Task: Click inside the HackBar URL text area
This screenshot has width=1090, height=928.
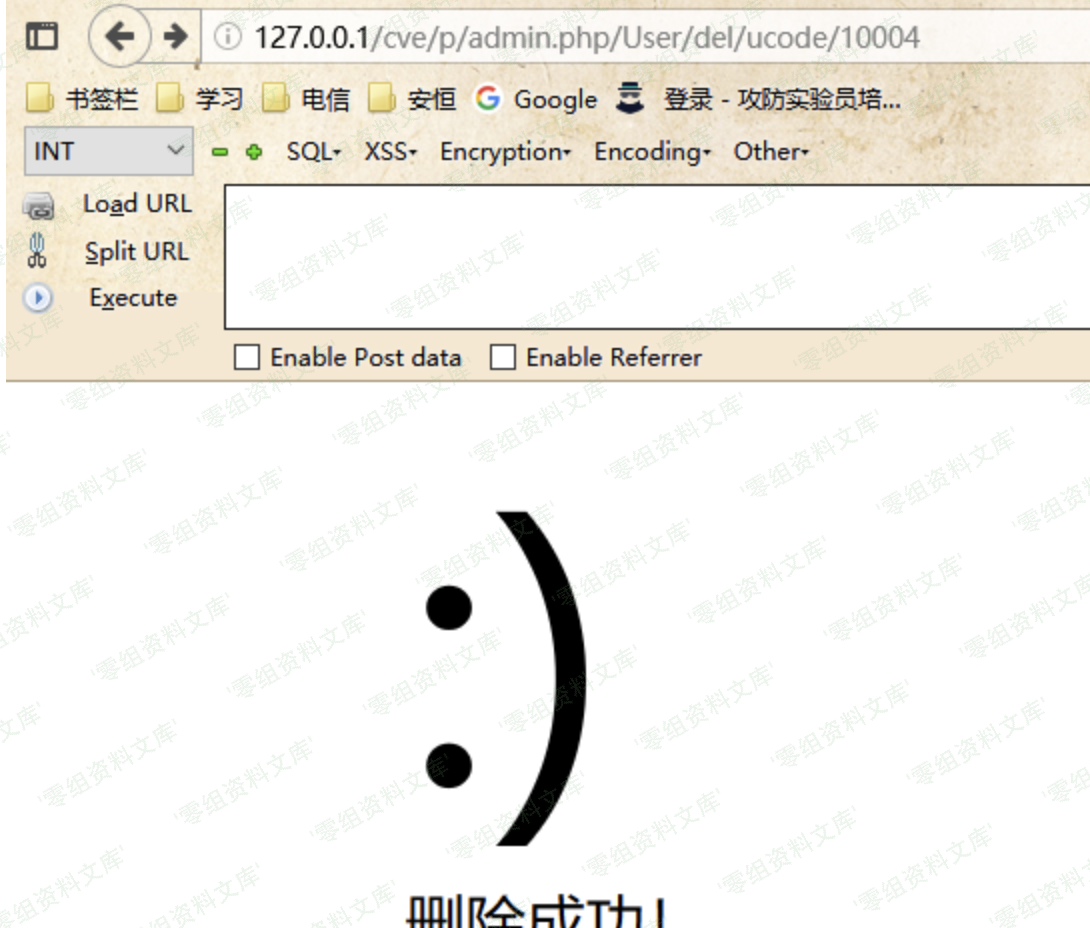Action: pyautogui.click(x=655, y=256)
